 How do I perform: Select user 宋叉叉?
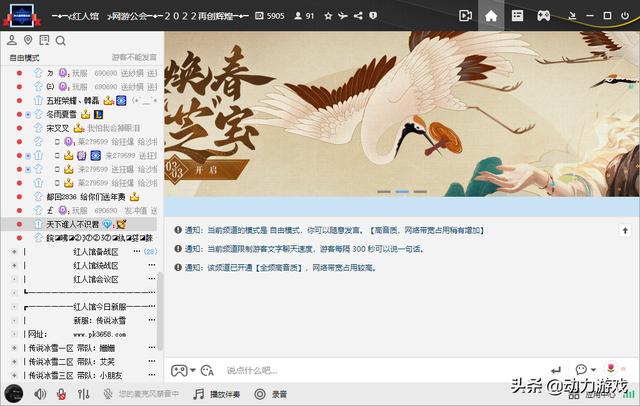click(58, 128)
